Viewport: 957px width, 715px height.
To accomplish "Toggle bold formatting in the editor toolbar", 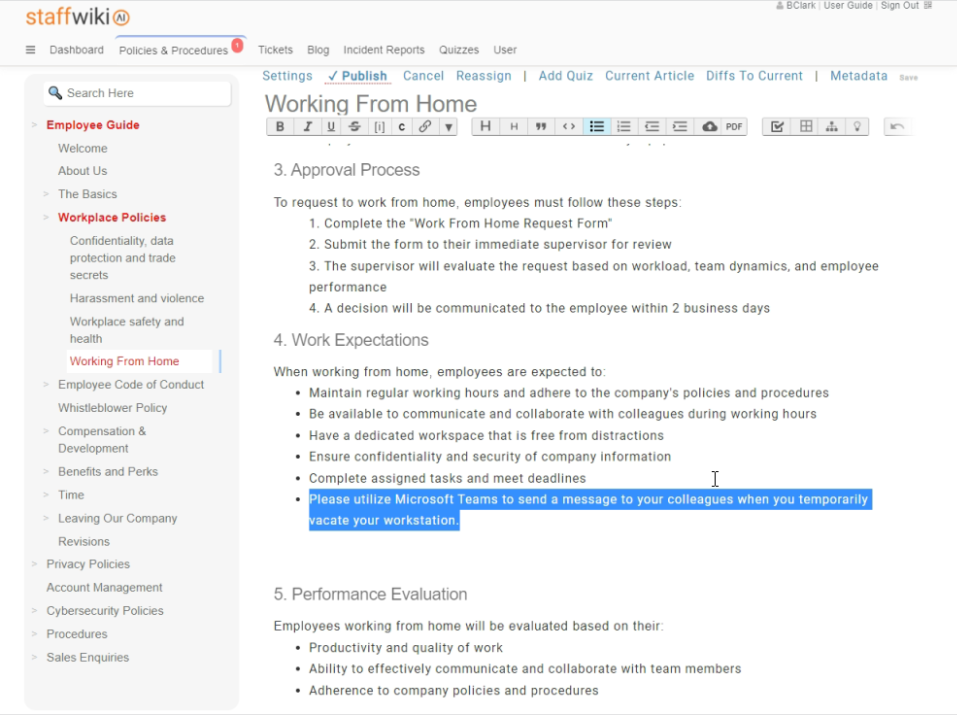I will [x=280, y=127].
